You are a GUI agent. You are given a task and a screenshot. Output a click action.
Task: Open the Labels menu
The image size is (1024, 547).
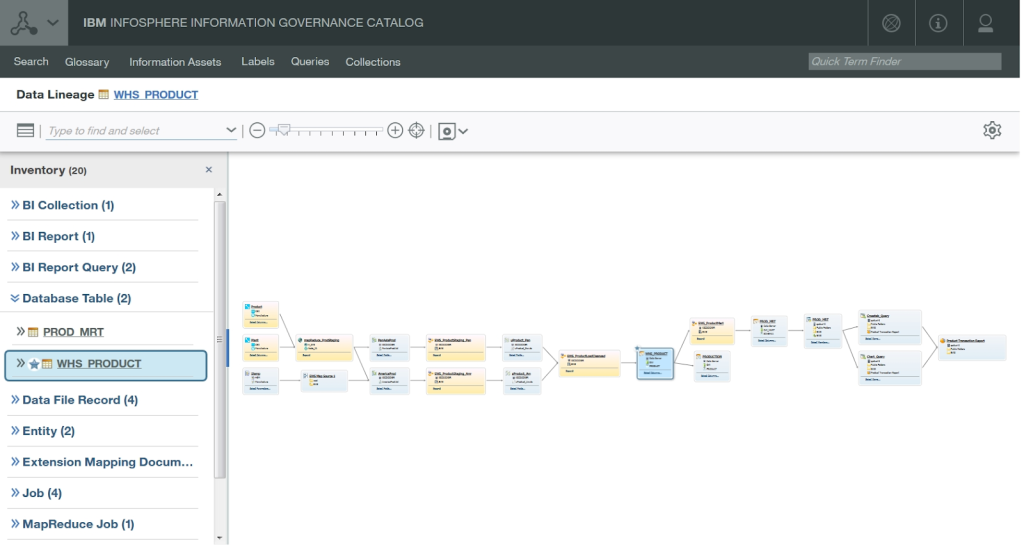click(258, 61)
